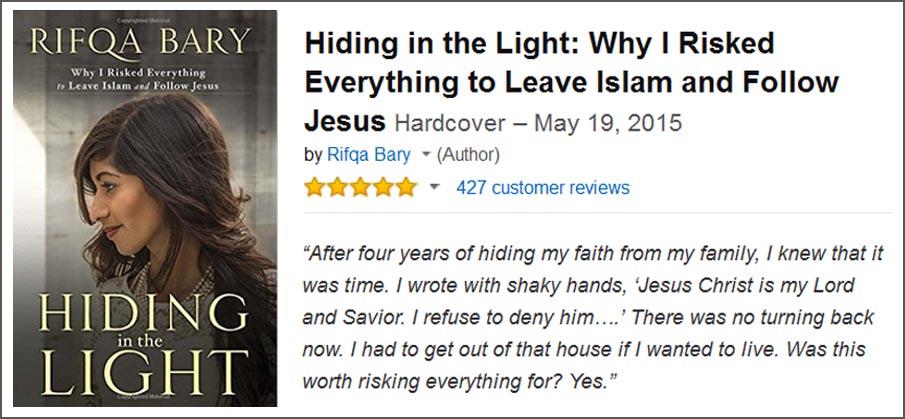Expand the dropdown arrow beside Rifqa Bary
The height and width of the screenshot is (419, 905).
pos(425,155)
